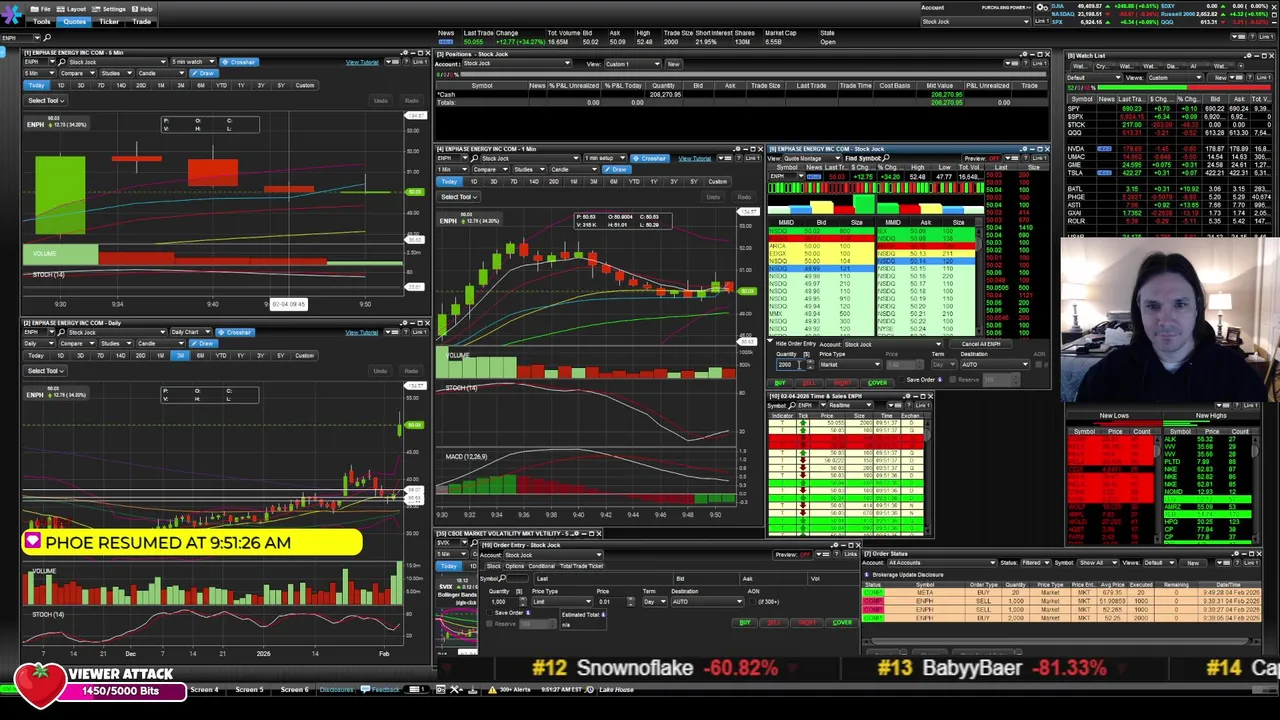Click BUY button in the Order Entry window
The width and height of the screenshot is (1280, 720).
click(744, 623)
